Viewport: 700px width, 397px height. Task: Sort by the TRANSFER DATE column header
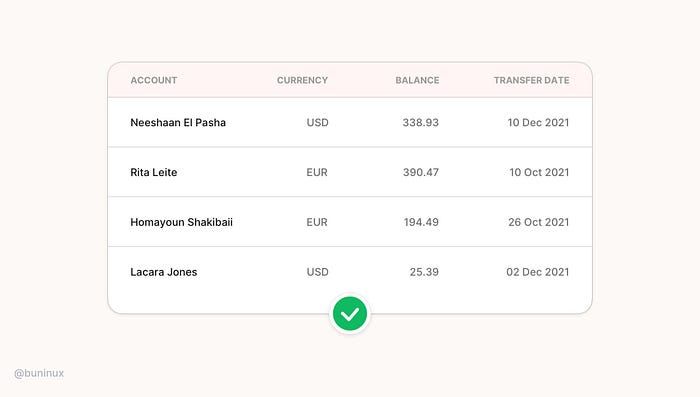531,80
